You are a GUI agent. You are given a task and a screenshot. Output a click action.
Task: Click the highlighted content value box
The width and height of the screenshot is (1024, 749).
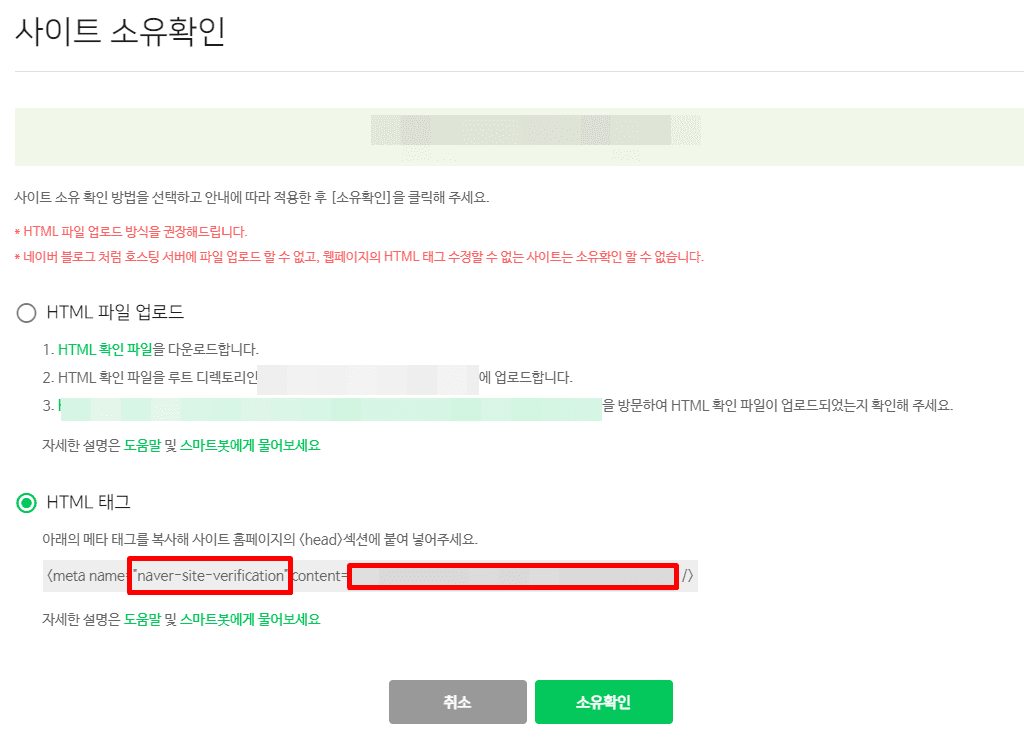[x=512, y=575]
